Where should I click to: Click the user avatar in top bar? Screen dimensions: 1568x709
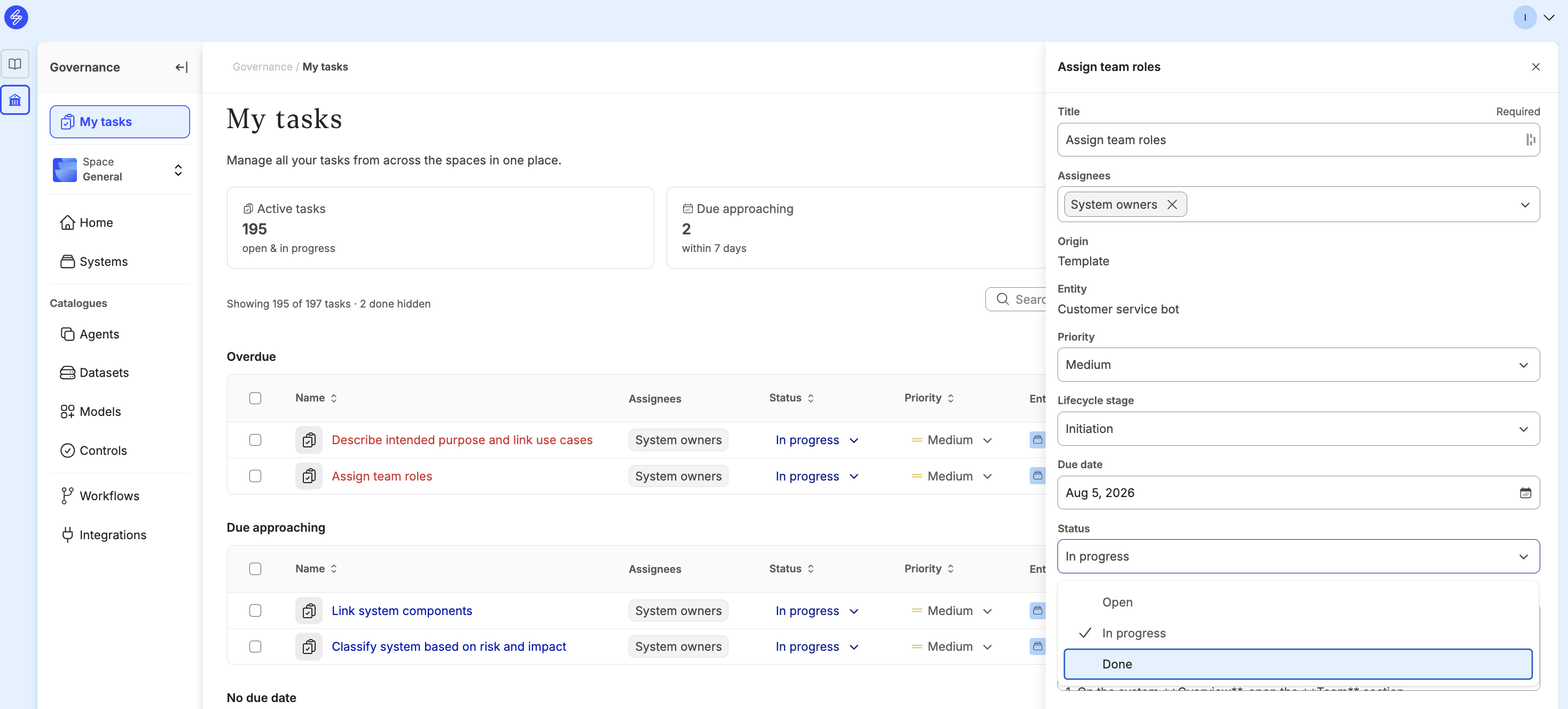[x=1525, y=18]
